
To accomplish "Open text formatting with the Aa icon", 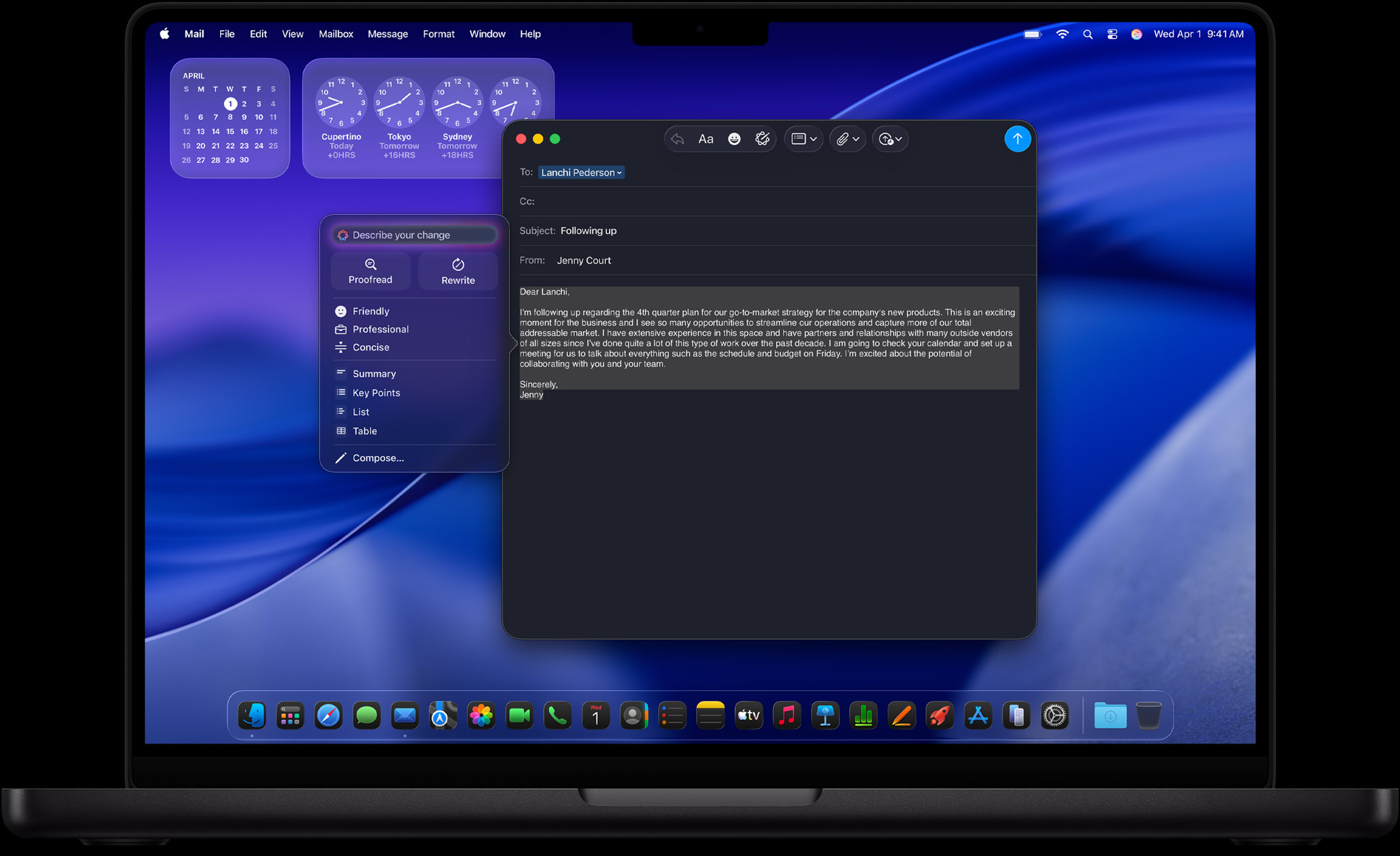I will click(x=705, y=139).
